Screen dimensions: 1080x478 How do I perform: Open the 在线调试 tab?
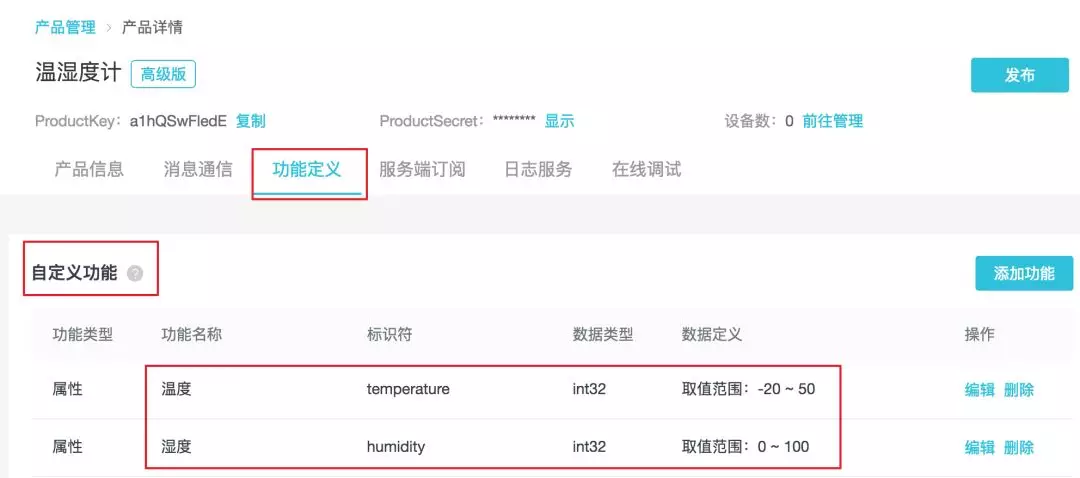647,169
